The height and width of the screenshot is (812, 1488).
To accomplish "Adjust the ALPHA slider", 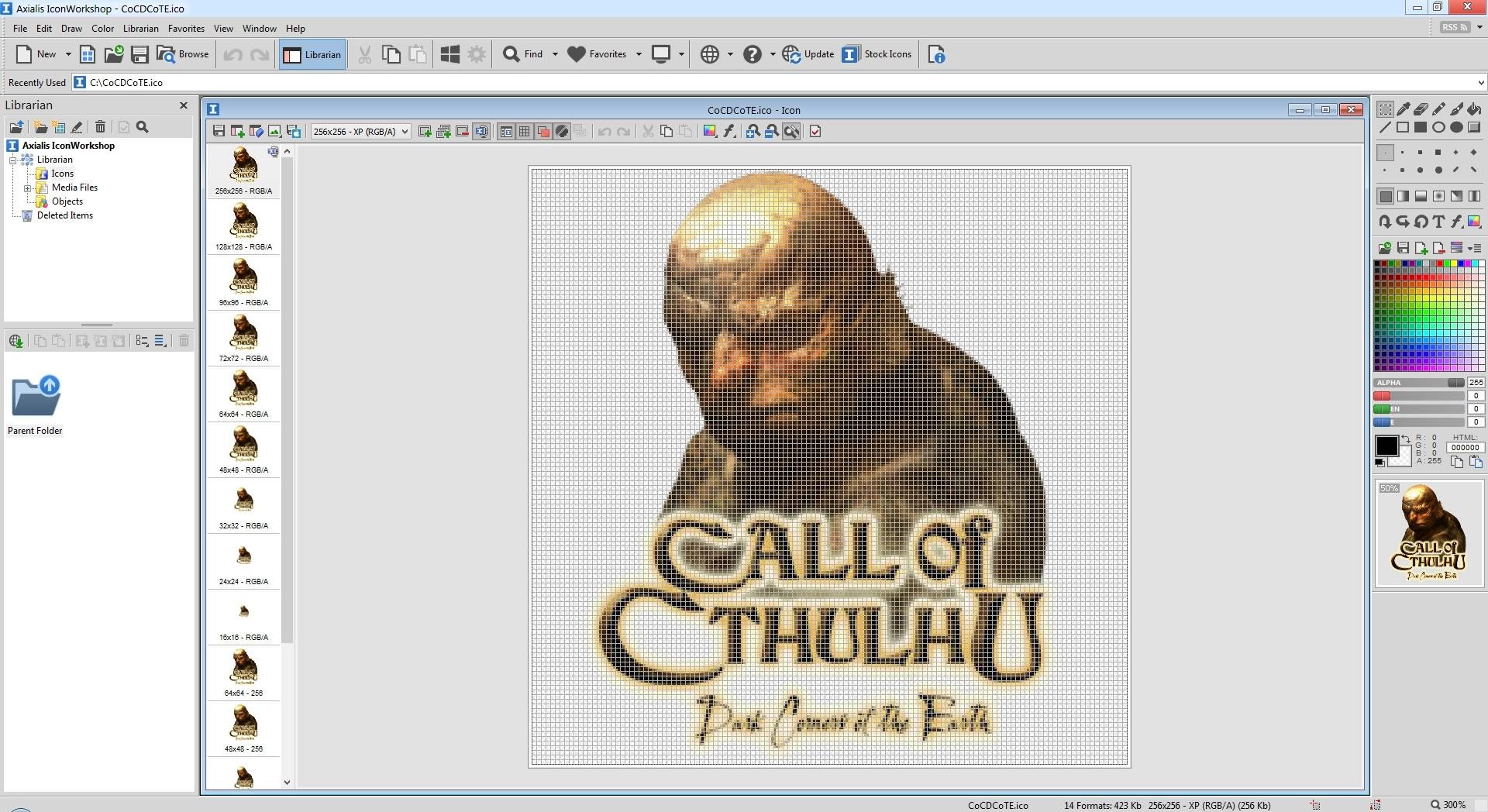I will [1418, 383].
